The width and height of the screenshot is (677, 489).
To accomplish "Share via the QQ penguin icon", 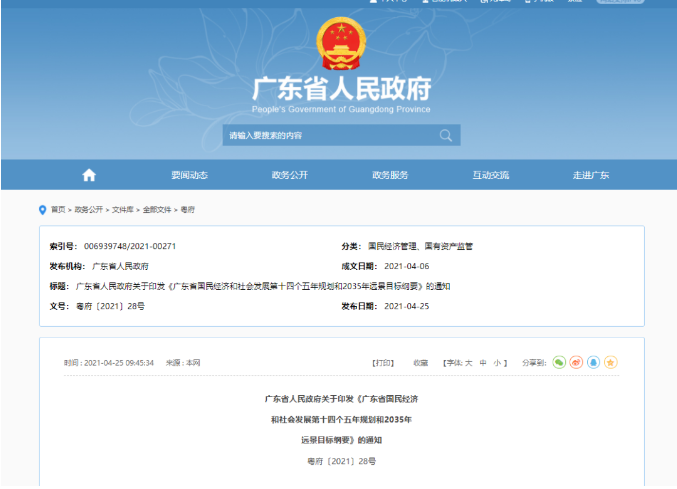I will tap(593, 362).
